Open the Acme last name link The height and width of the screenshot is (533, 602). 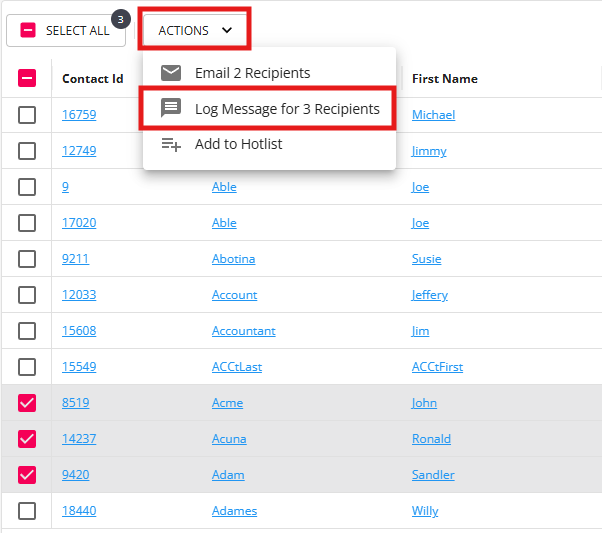[x=227, y=403]
